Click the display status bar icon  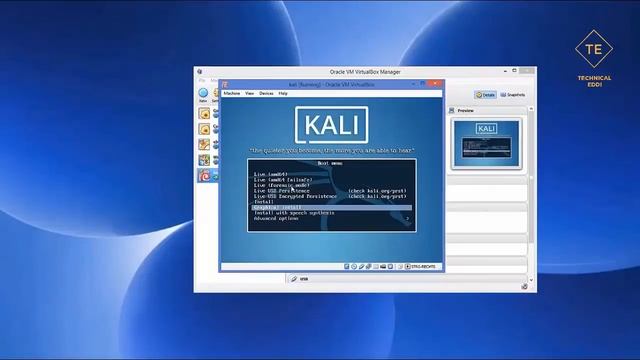(376, 267)
